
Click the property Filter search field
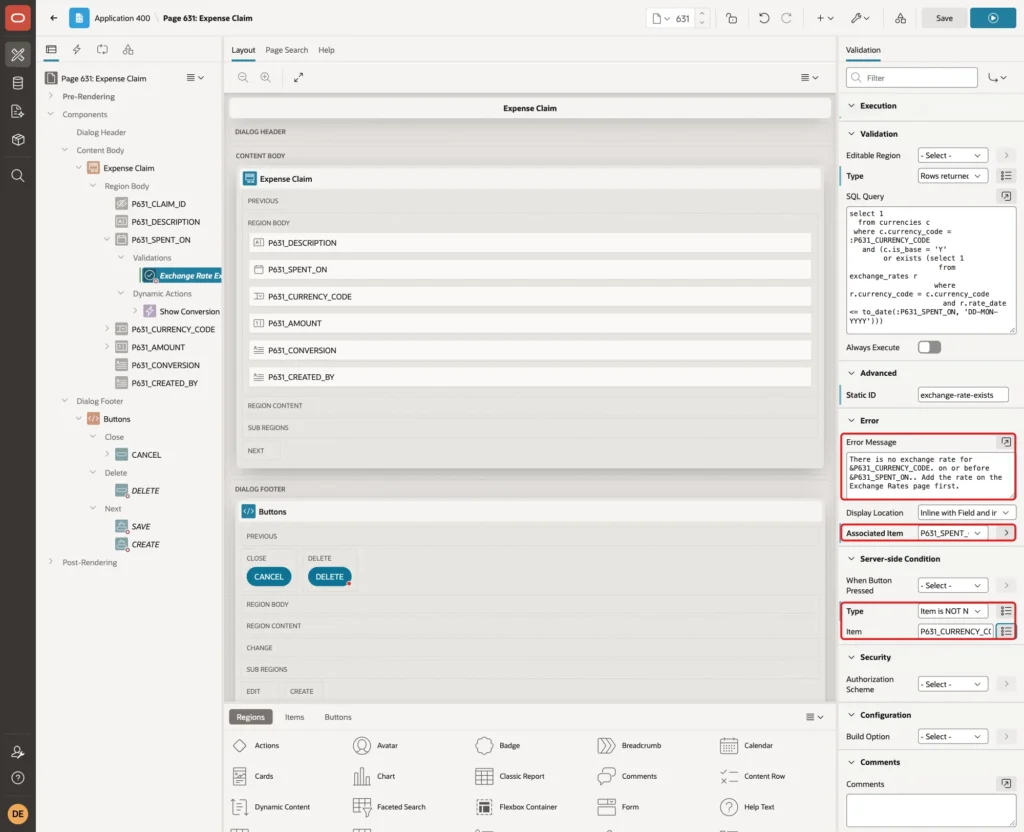[x=912, y=78]
